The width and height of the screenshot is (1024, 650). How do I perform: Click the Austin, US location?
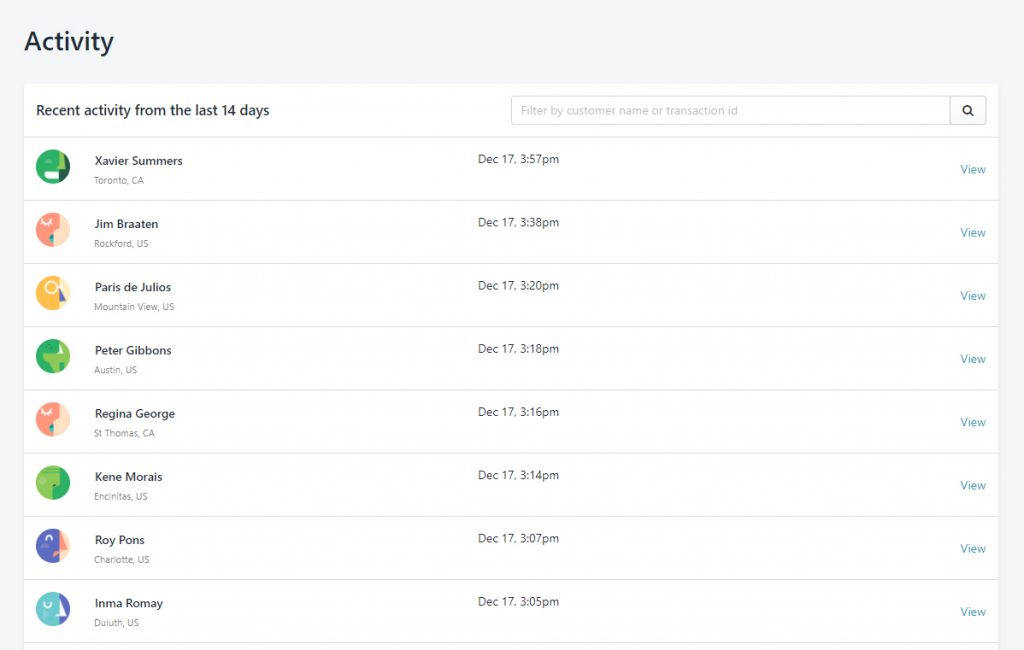[x=116, y=370]
